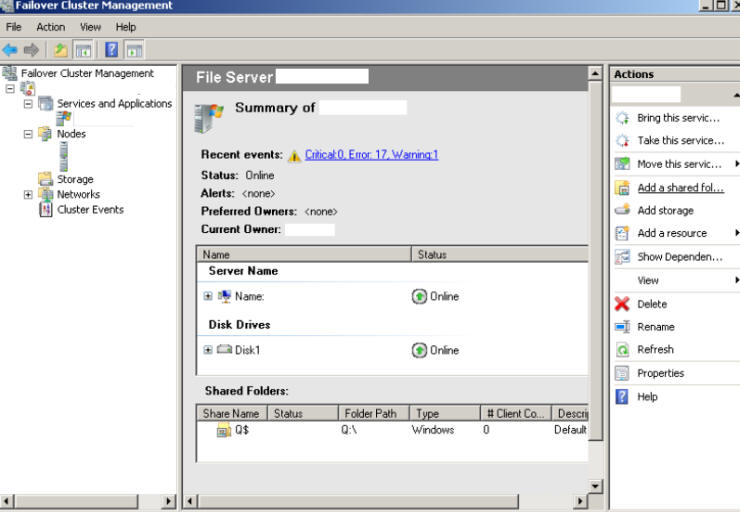
Task: Click the left pane horizontal scroll right arrow
Action: pyautogui.click(x=168, y=501)
